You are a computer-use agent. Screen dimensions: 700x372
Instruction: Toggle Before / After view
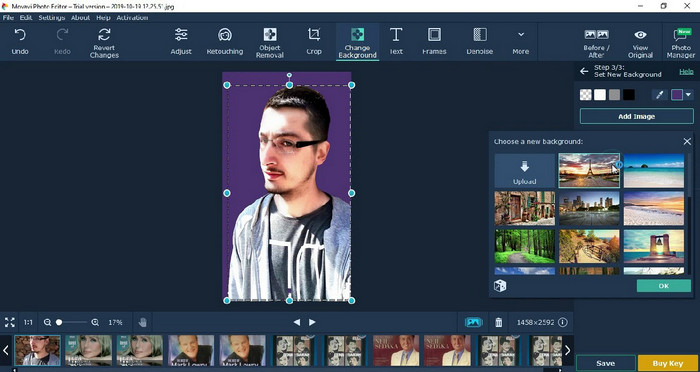click(x=596, y=44)
